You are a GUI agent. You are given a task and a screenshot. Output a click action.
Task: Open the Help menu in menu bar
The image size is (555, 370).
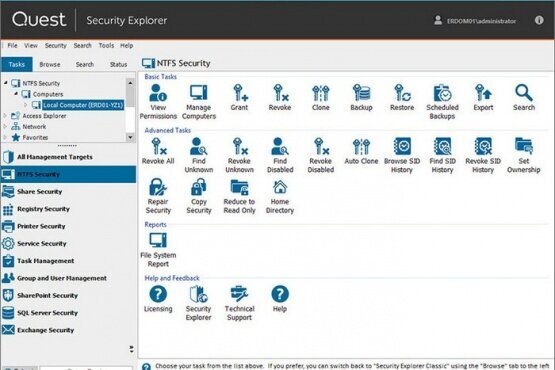click(x=126, y=45)
